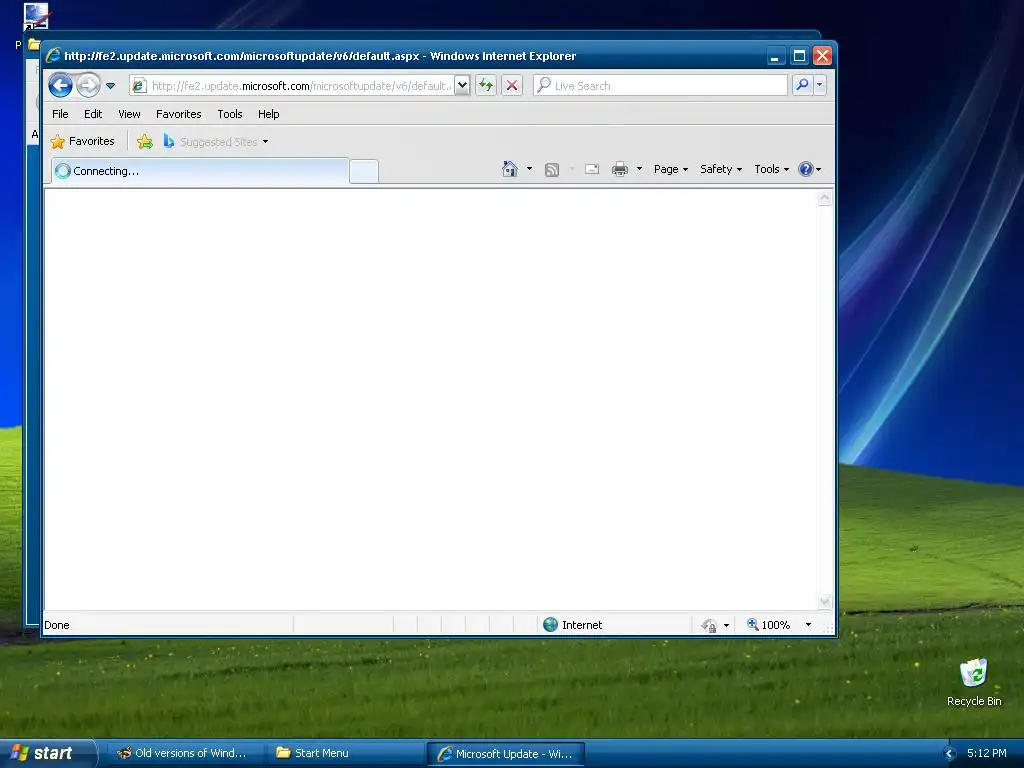1024x768 pixels.
Task: Click inside the Live Search box
Action: tap(660, 86)
